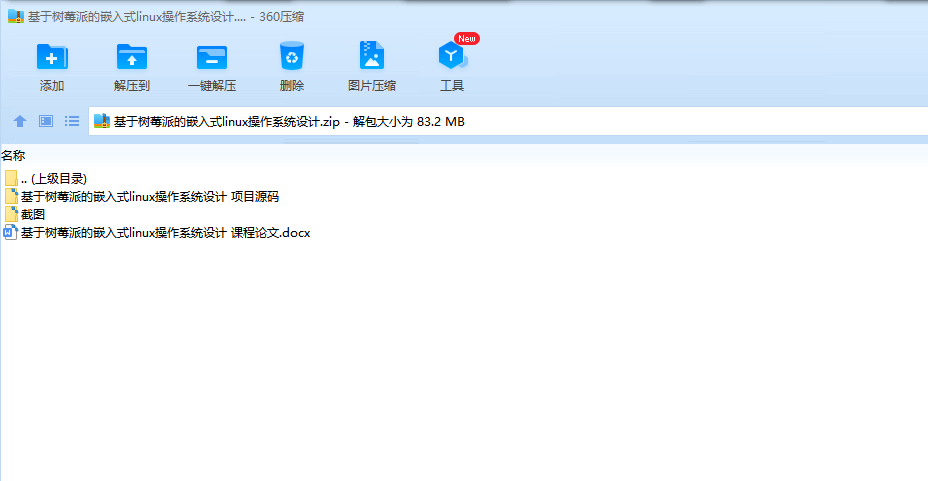
Task: Select the 截图 folder
Action: point(24,214)
